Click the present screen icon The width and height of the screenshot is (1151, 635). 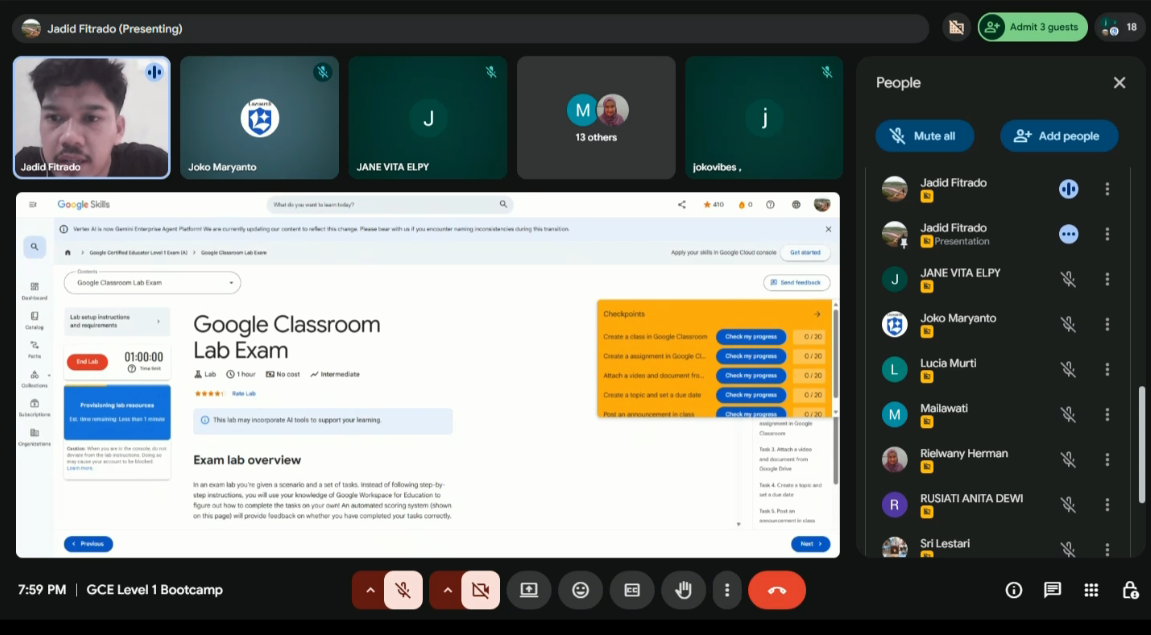[x=529, y=590]
